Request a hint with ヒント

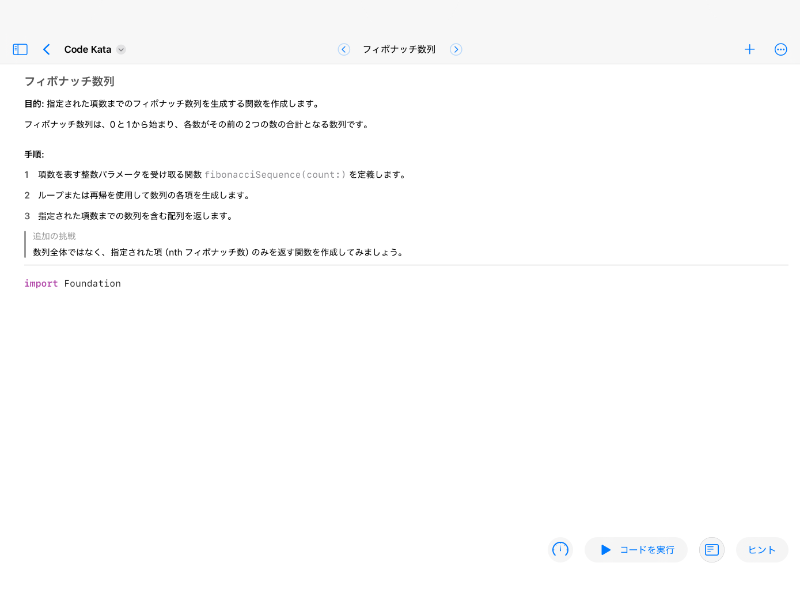pos(761,550)
